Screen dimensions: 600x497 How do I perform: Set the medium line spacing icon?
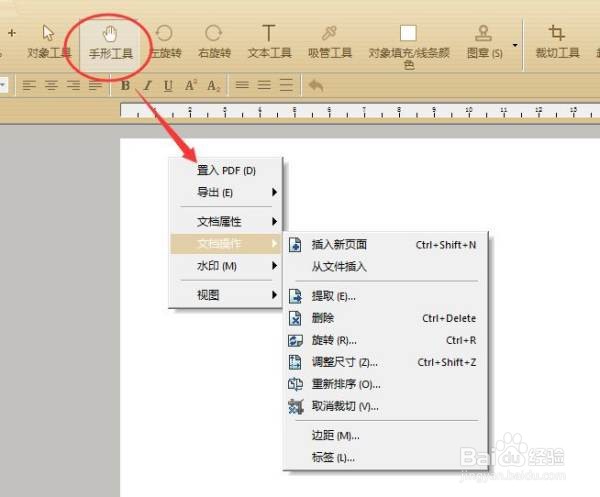click(264, 85)
